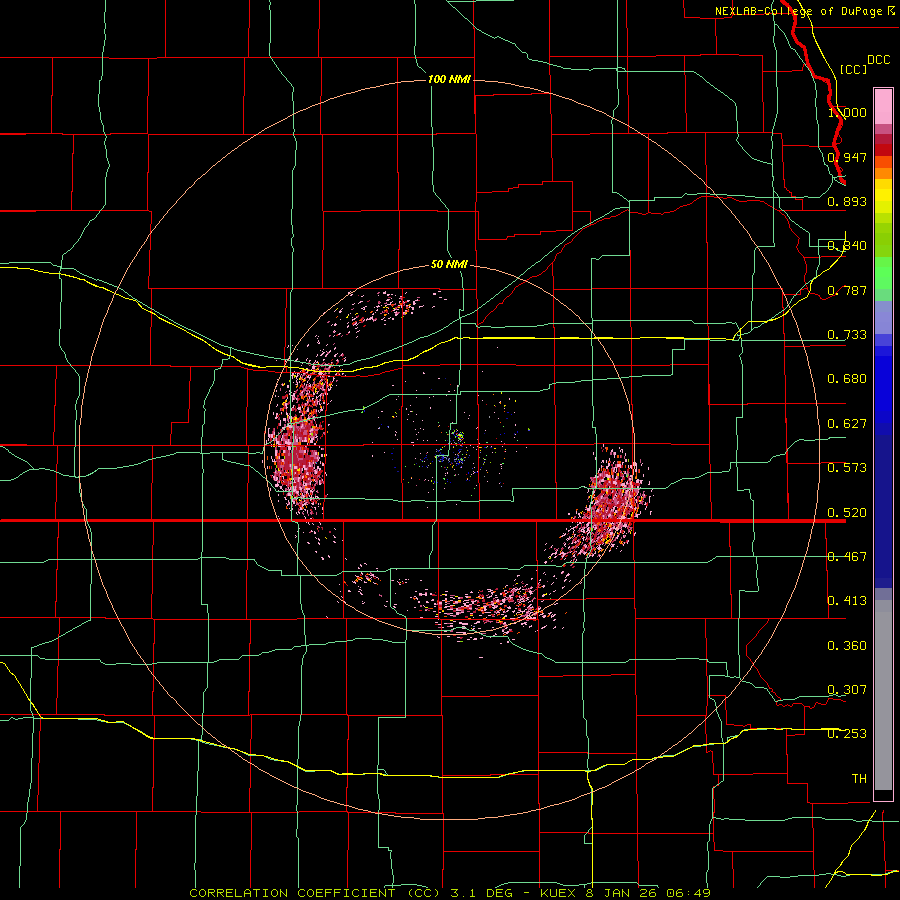Click the 0.467 scale value

pyautogui.click(x=847, y=557)
